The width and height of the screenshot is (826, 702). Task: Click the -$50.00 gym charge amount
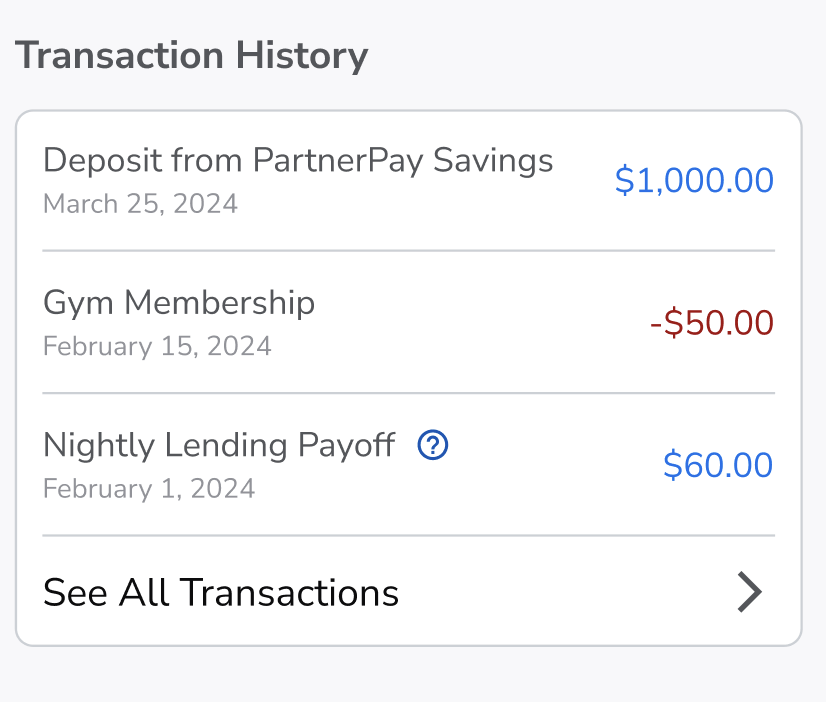[711, 323]
